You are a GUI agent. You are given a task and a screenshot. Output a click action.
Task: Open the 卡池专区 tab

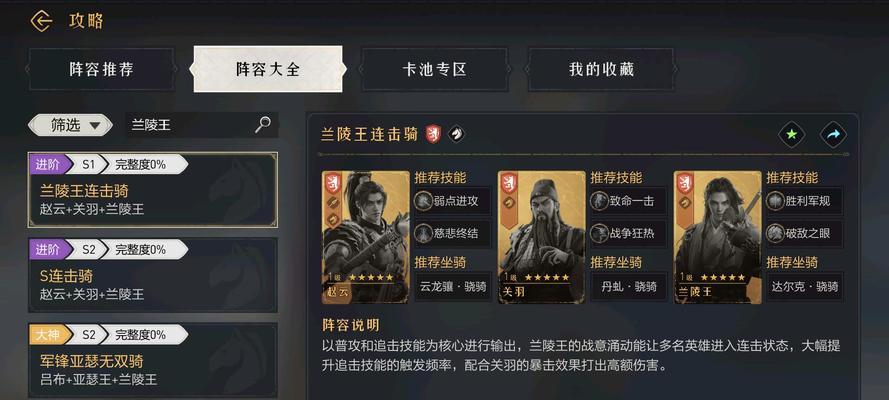(434, 69)
